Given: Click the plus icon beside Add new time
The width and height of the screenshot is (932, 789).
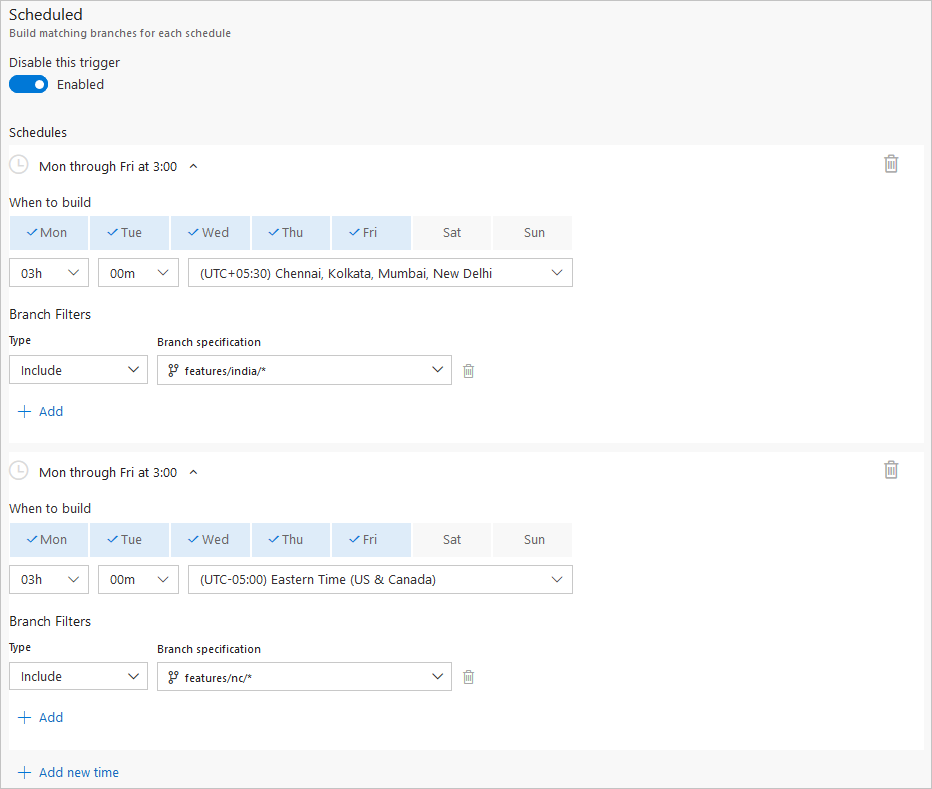Looking at the screenshot, I should click(25, 772).
